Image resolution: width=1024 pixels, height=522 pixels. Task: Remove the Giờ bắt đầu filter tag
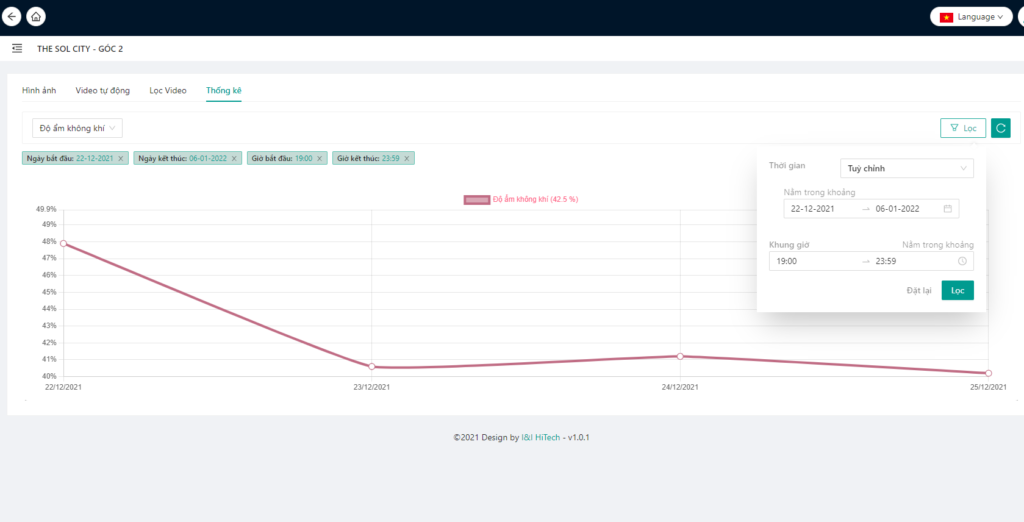[x=319, y=158]
